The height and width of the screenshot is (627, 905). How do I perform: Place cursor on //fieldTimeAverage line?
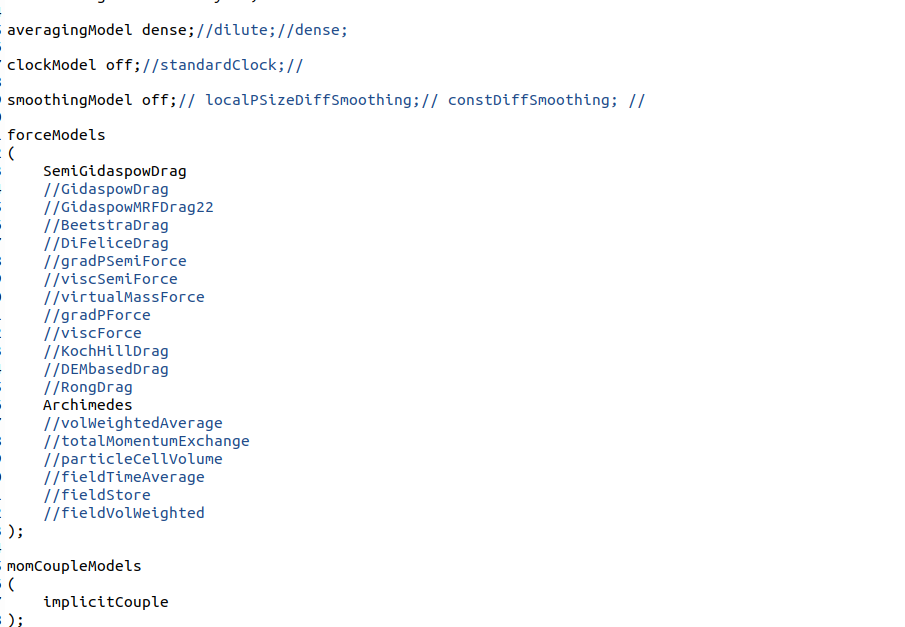(123, 477)
